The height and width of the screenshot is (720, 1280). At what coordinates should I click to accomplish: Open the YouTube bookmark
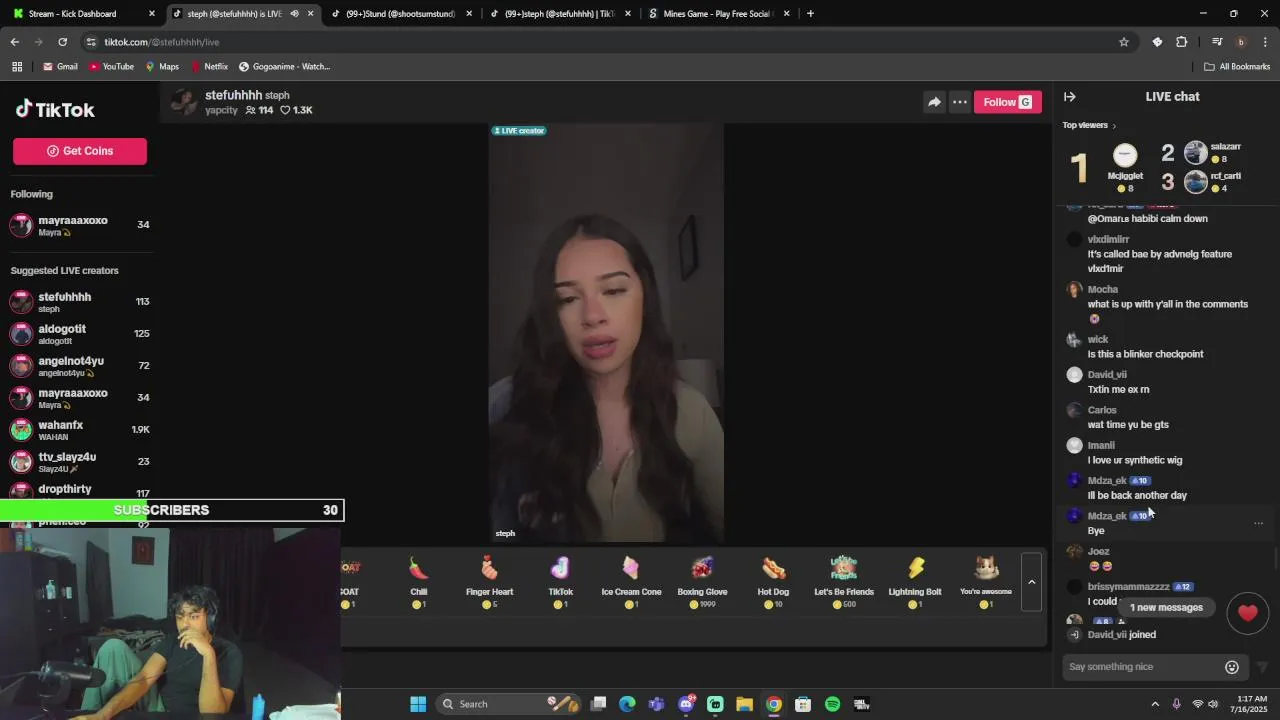tap(111, 67)
